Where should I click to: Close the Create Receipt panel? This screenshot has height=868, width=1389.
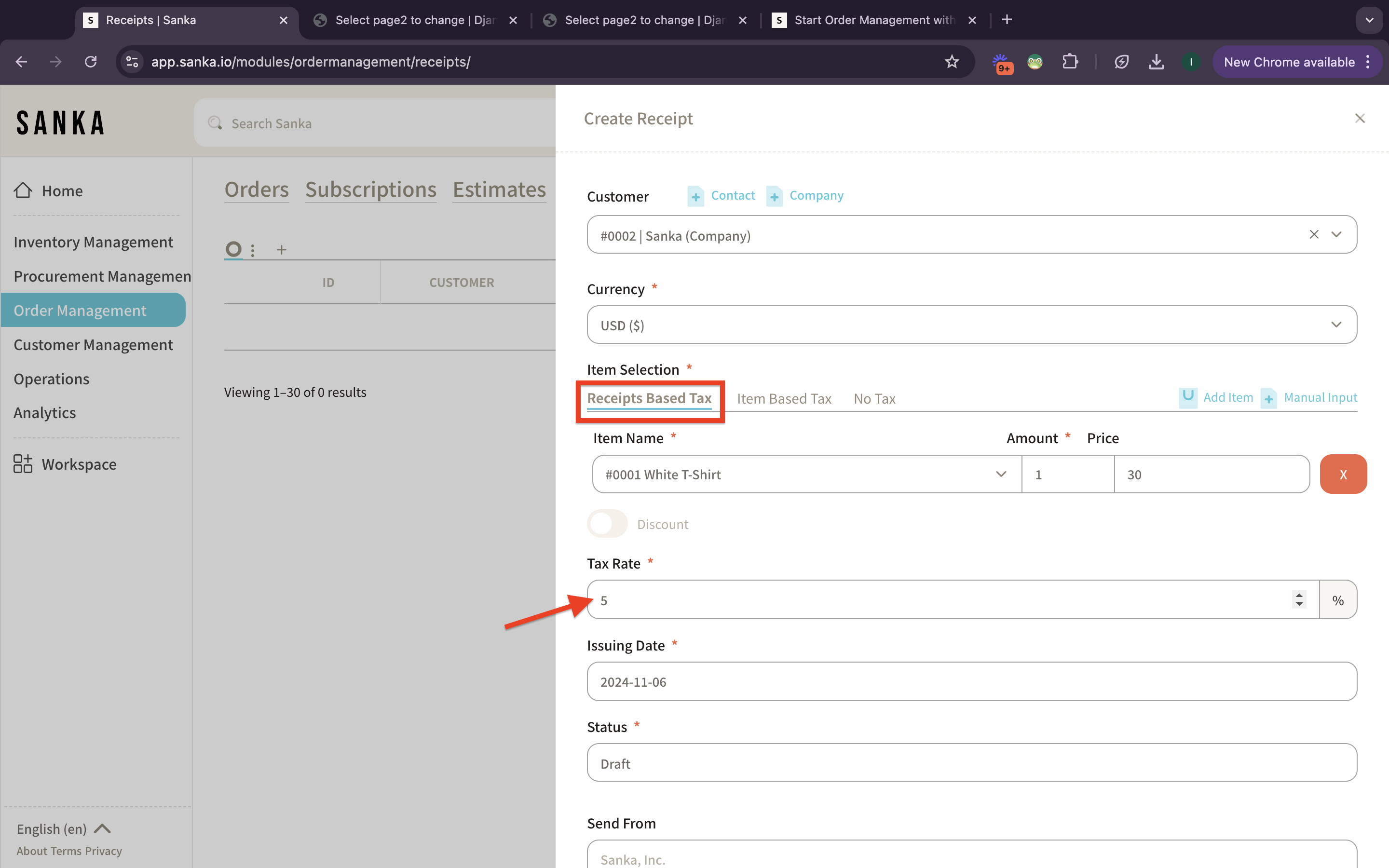point(1359,118)
